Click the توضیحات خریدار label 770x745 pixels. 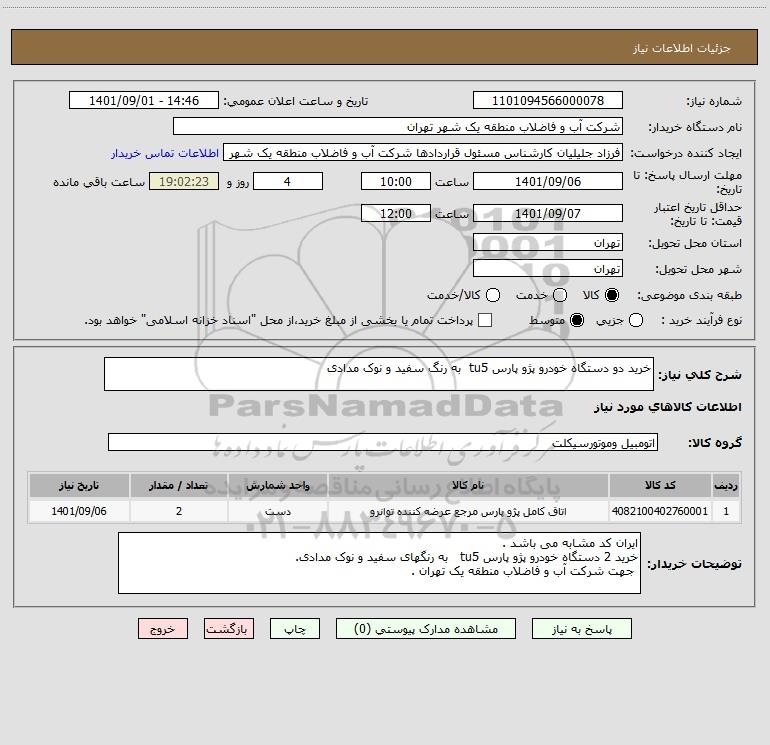(x=694, y=564)
